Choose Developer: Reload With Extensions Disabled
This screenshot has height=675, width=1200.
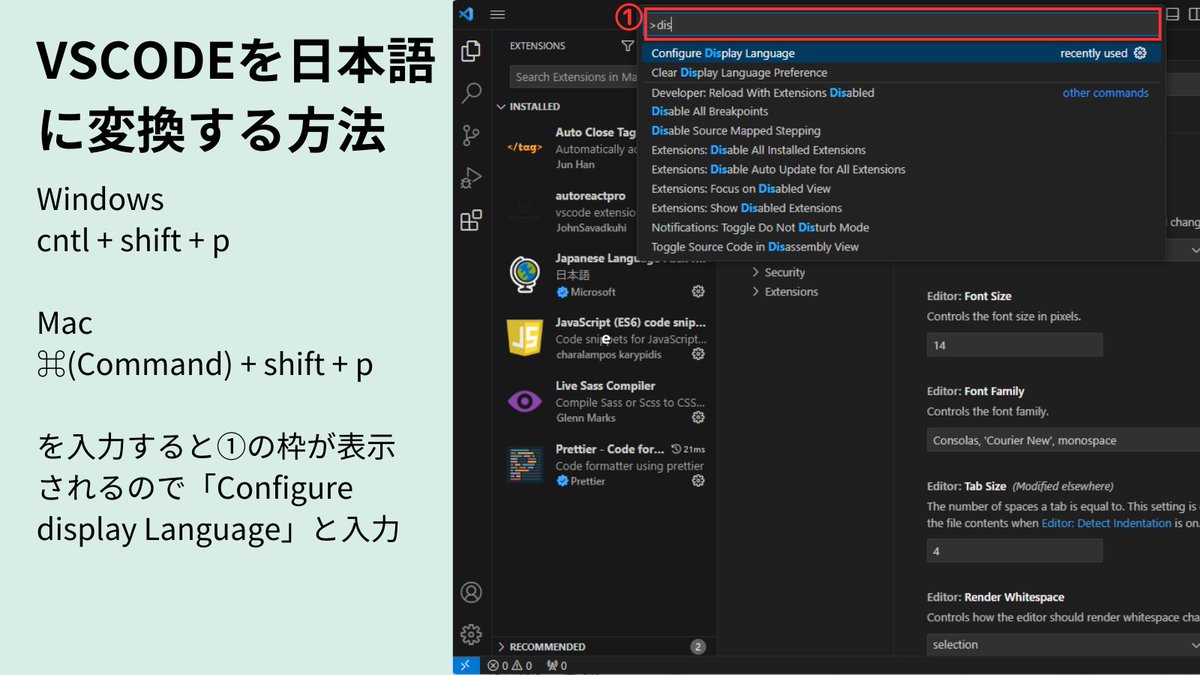click(x=902, y=93)
